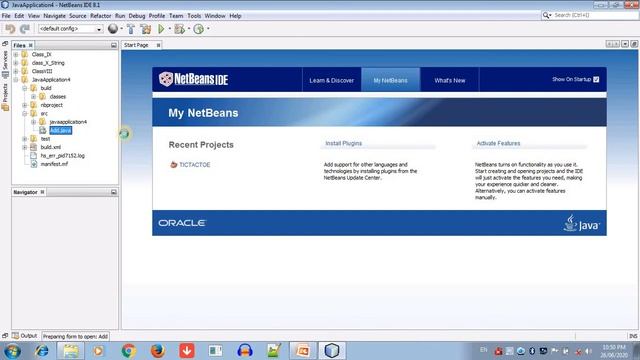The image size is (640, 360).
Task: Launch Internet Explorer from taskbar
Action: tap(41, 351)
